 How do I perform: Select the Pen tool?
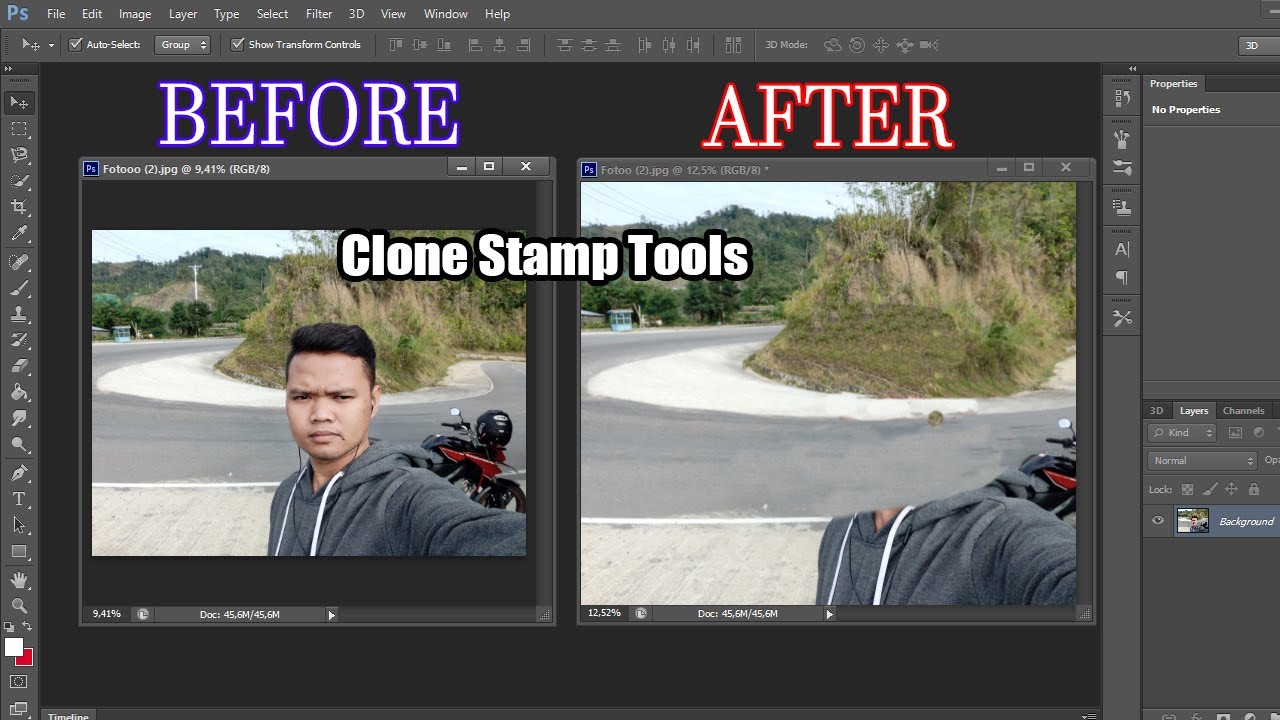pyautogui.click(x=19, y=472)
